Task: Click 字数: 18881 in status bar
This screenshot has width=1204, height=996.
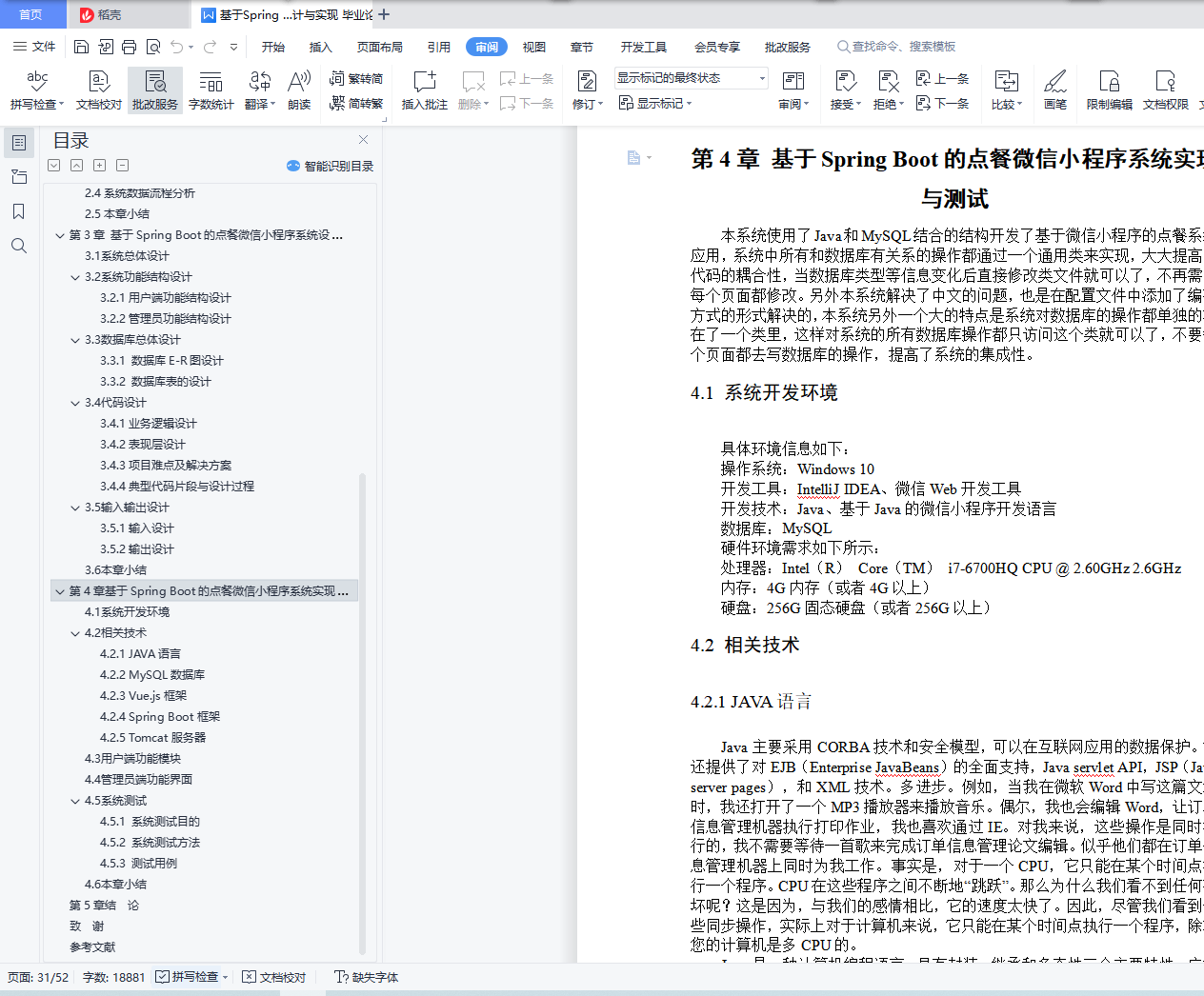Action: [x=114, y=977]
